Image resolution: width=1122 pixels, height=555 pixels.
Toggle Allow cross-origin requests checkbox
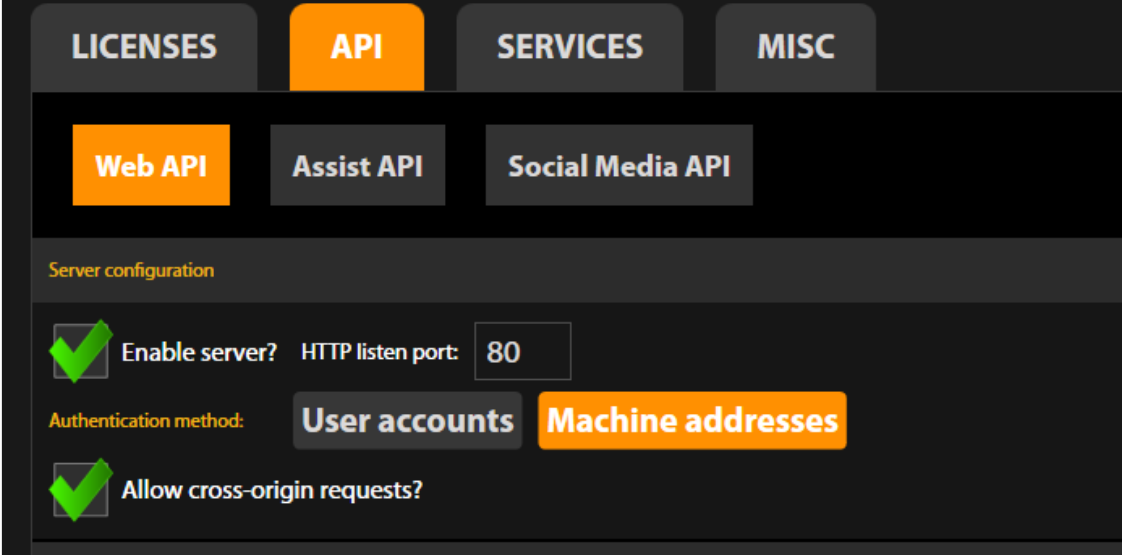click(x=80, y=490)
